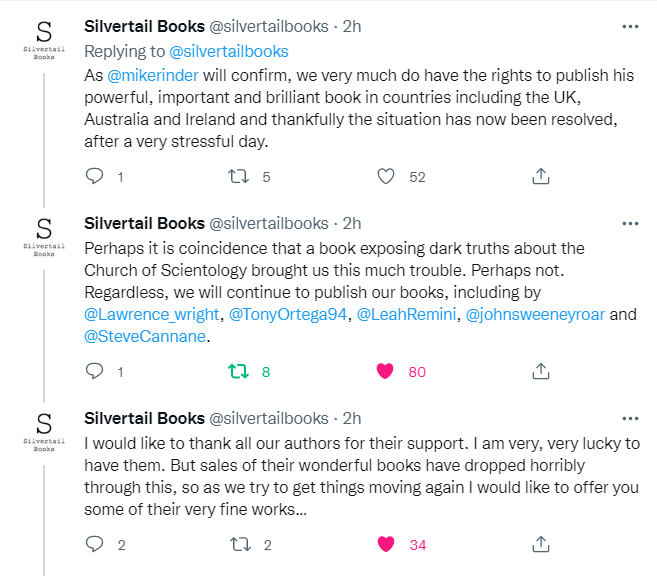Viewport: 657px width, 581px height.
Task: Open more options on the third tweet
Action: [627, 417]
